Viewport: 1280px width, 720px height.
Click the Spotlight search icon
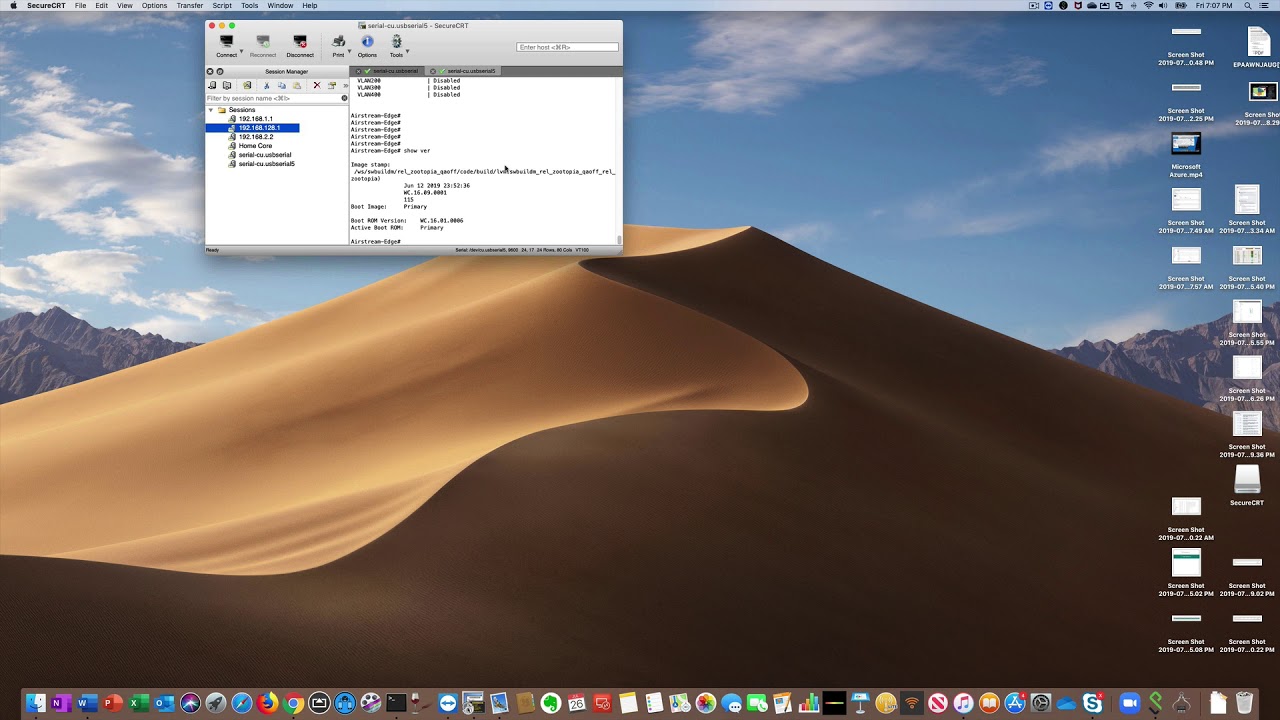pyautogui.click(x=1248, y=6)
